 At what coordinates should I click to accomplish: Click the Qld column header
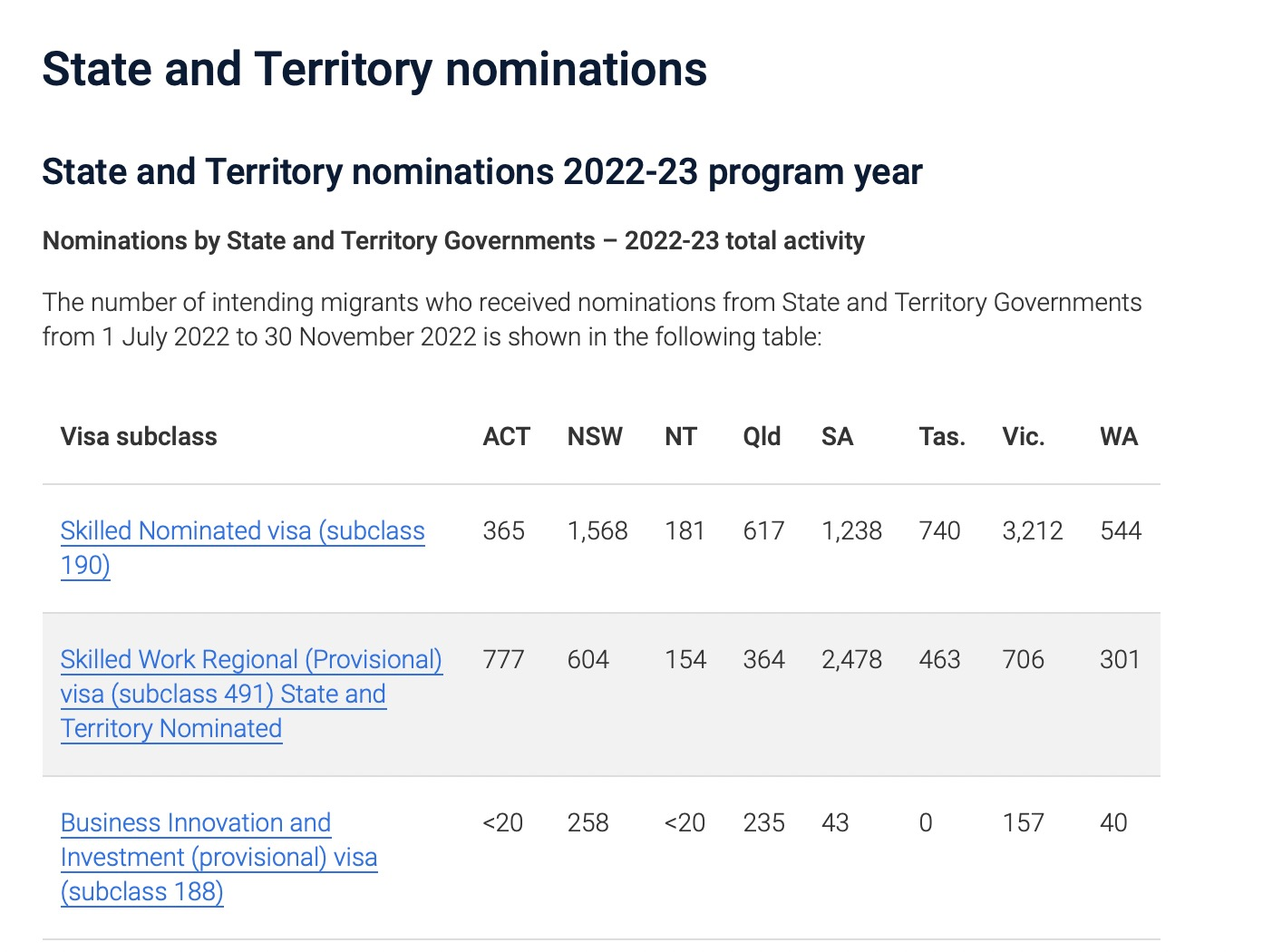pyautogui.click(x=762, y=437)
